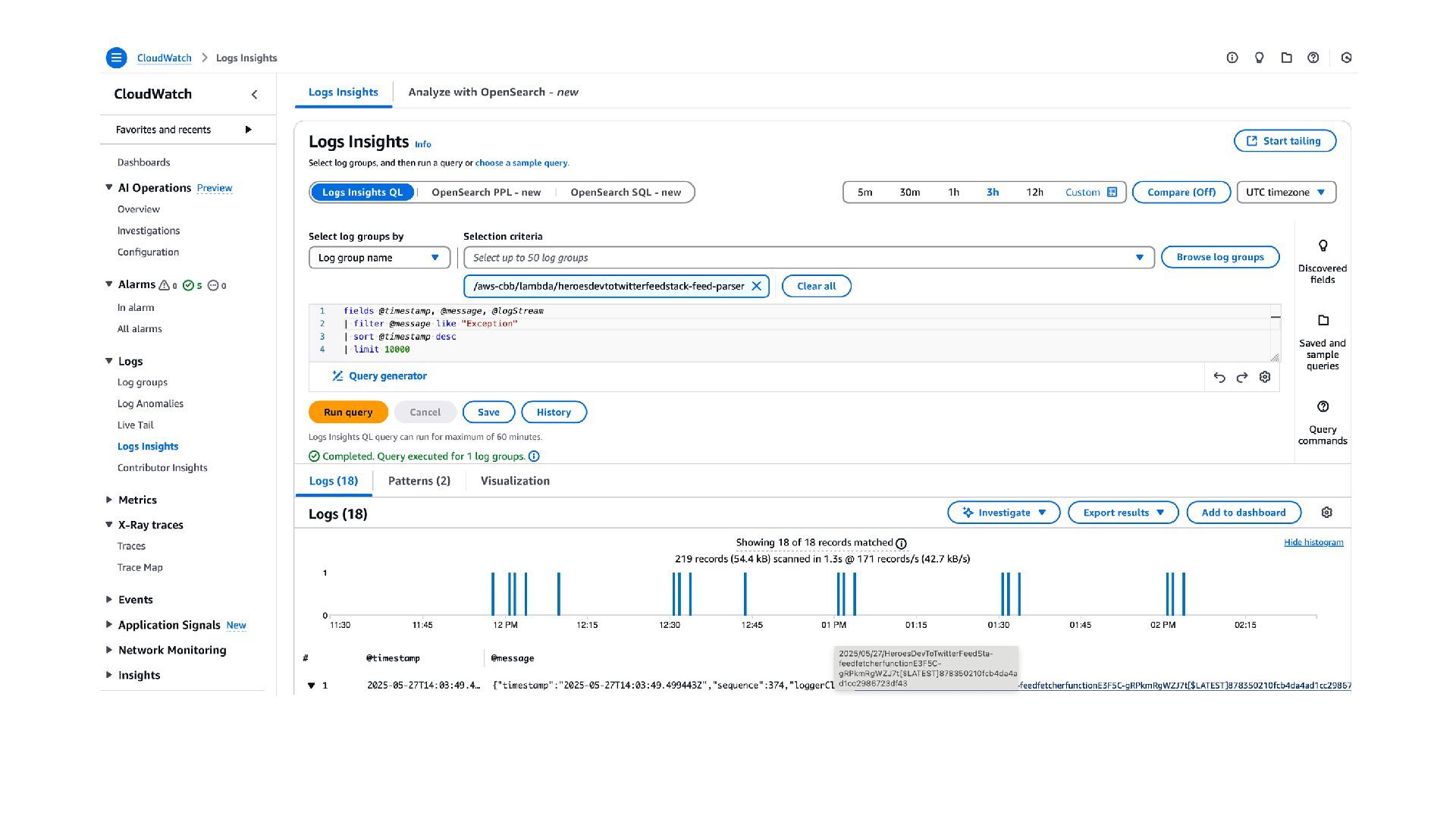
Task: Open the Query generator
Action: (x=379, y=376)
